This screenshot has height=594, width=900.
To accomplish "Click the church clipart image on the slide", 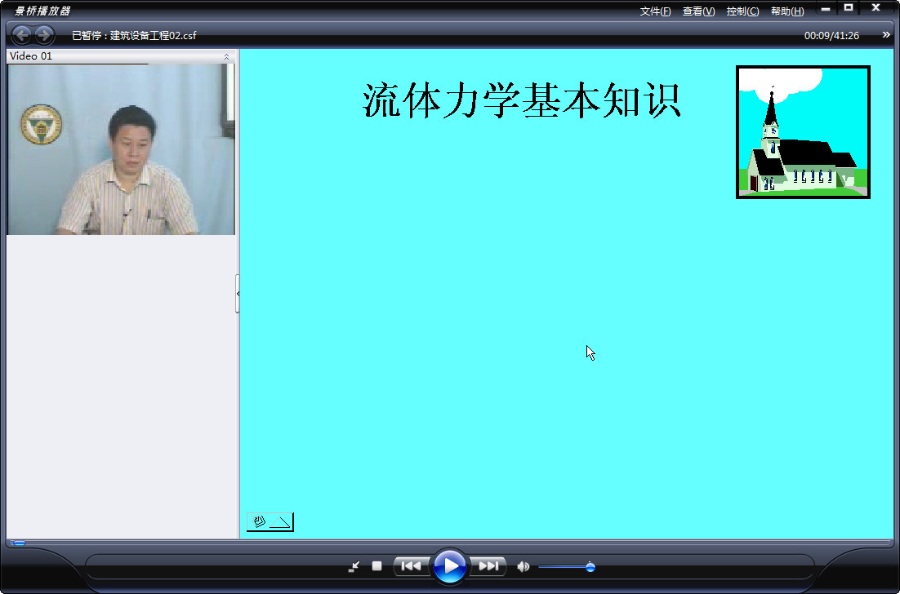I will pyautogui.click(x=803, y=132).
